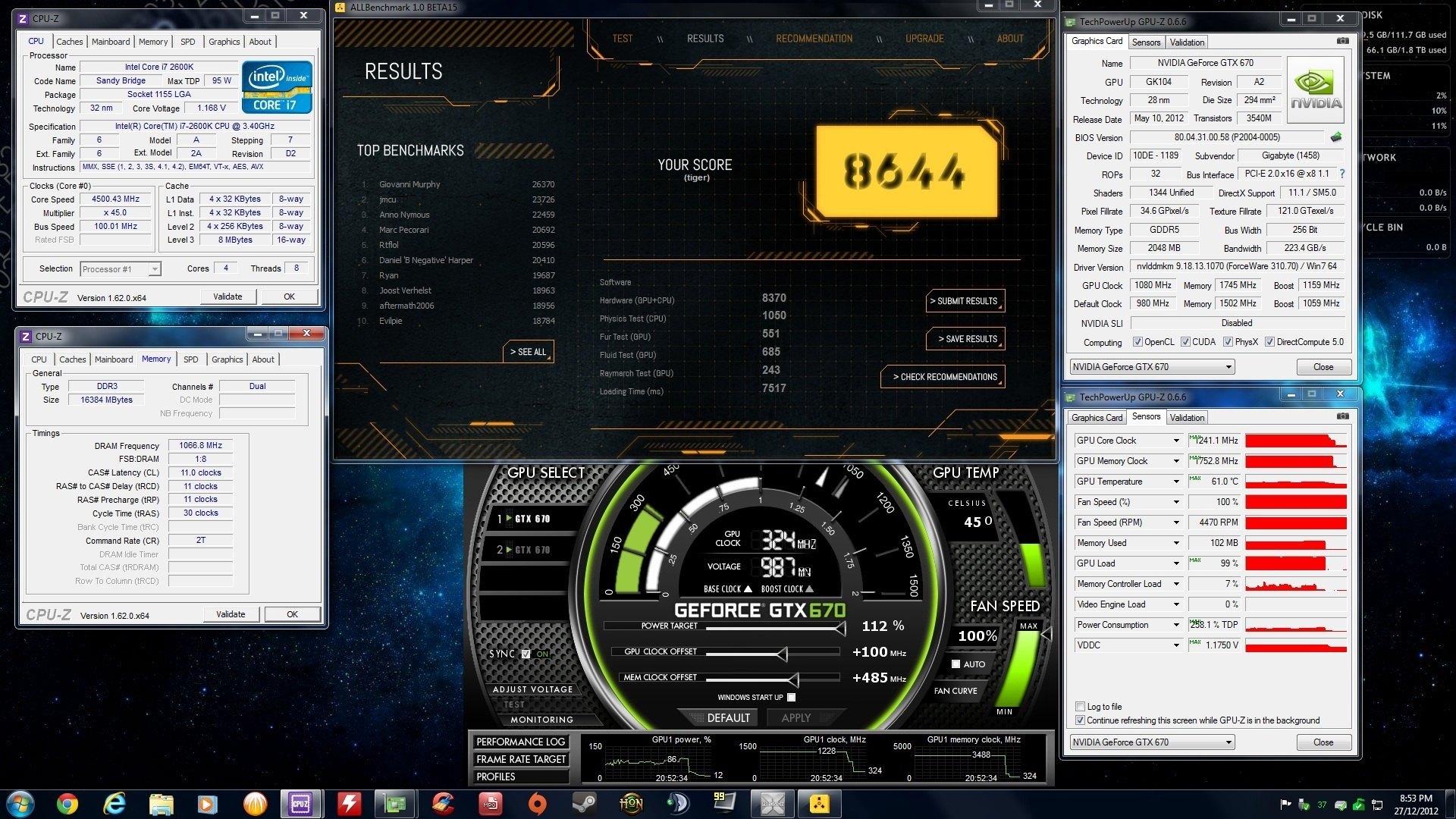
Task: Toggle the DirectCompute 5.0 checkbox
Action: (1269, 342)
